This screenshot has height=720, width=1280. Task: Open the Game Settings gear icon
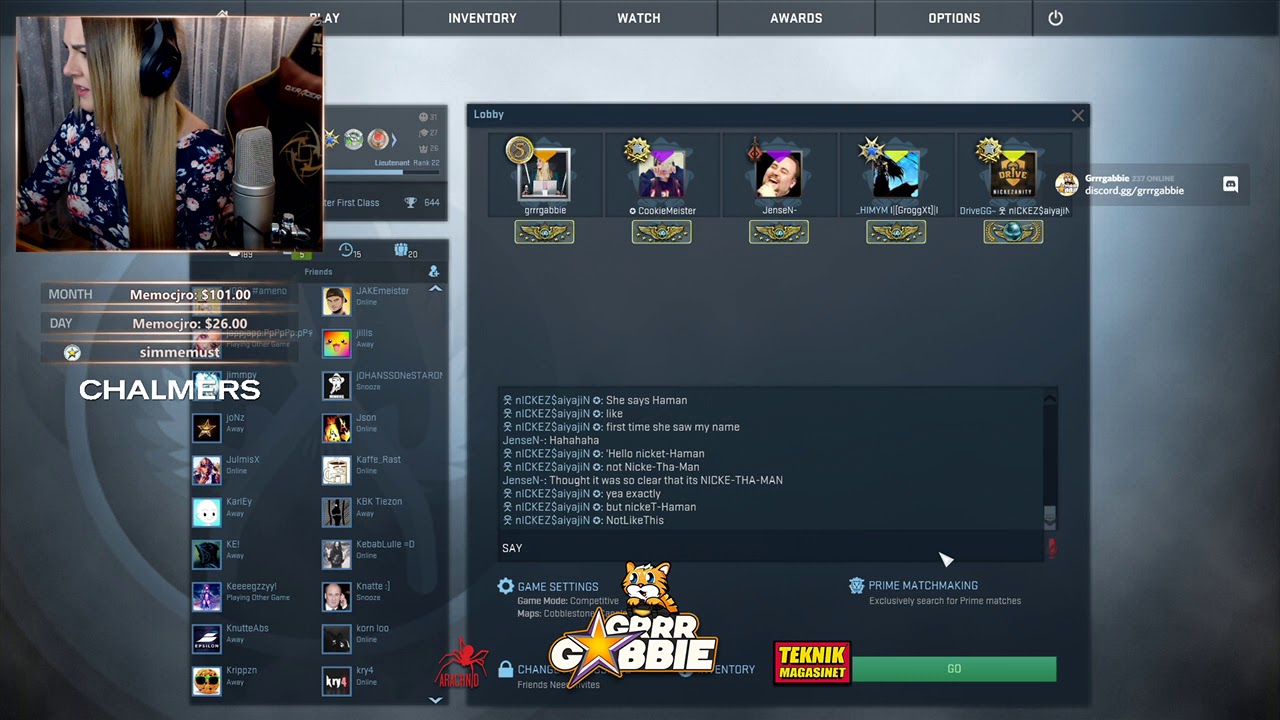click(x=506, y=586)
